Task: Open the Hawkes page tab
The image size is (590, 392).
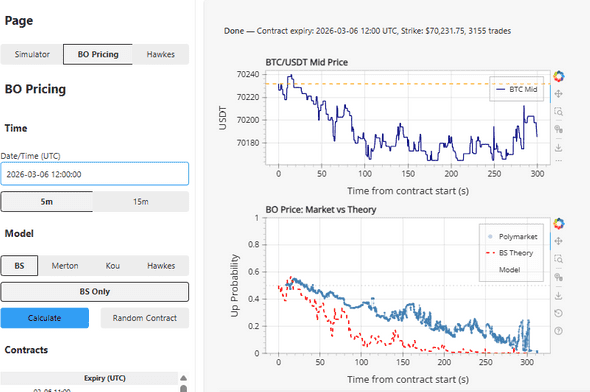Action: tap(161, 54)
